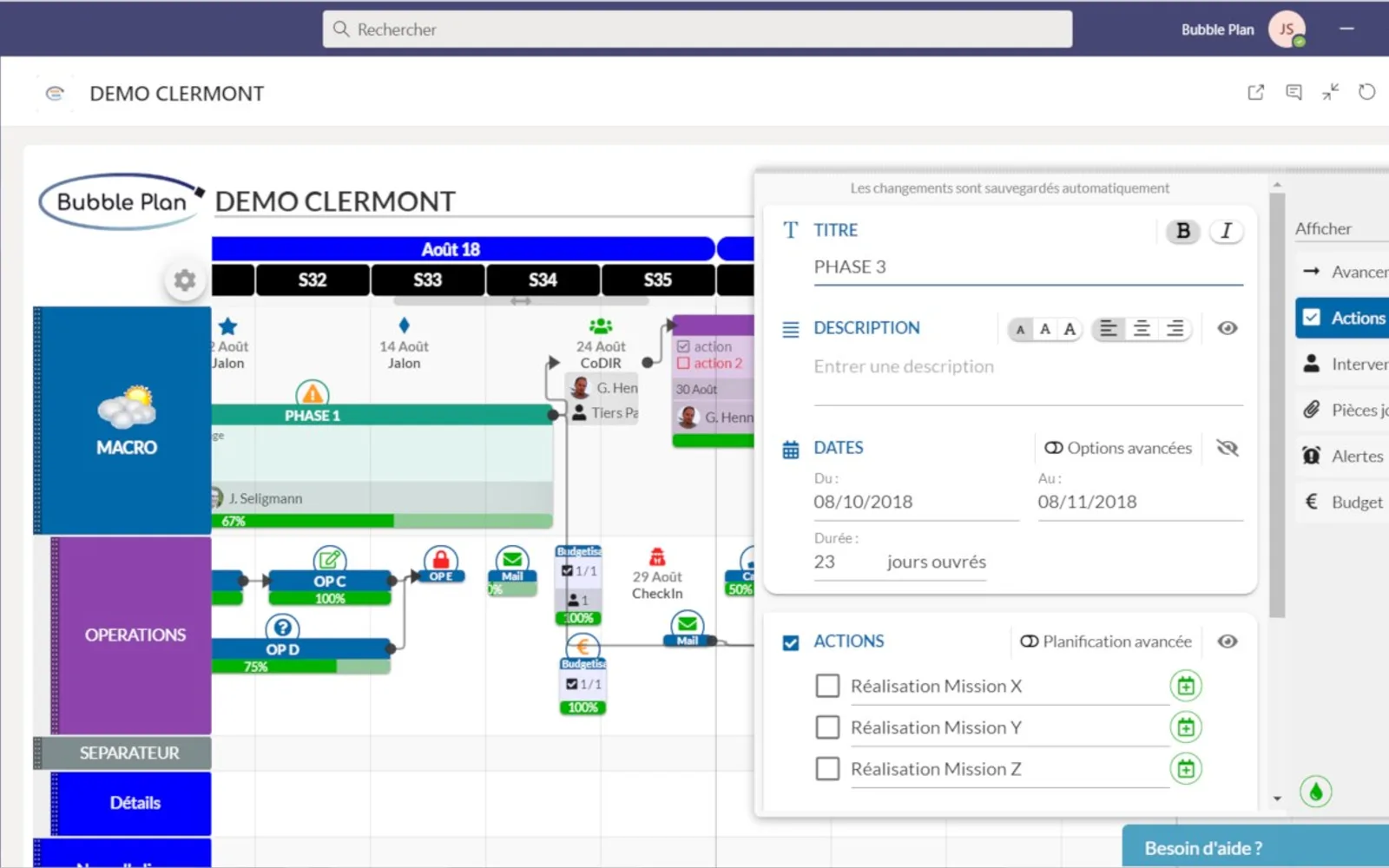The width and height of the screenshot is (1389, 868).
Task: Select the Détails row header
Action: [131, 803]
